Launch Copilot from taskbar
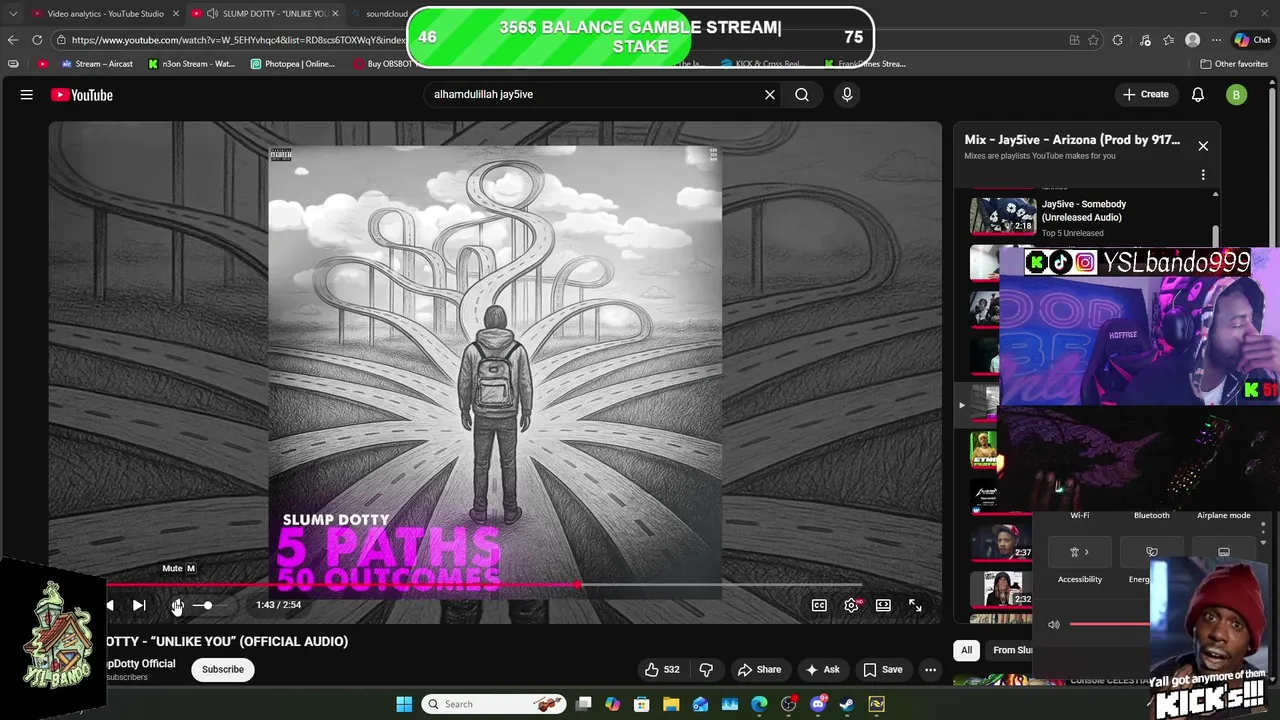The height and width of the screenshot is (720, 1280). pyautogui.click(x=613, y=704)
